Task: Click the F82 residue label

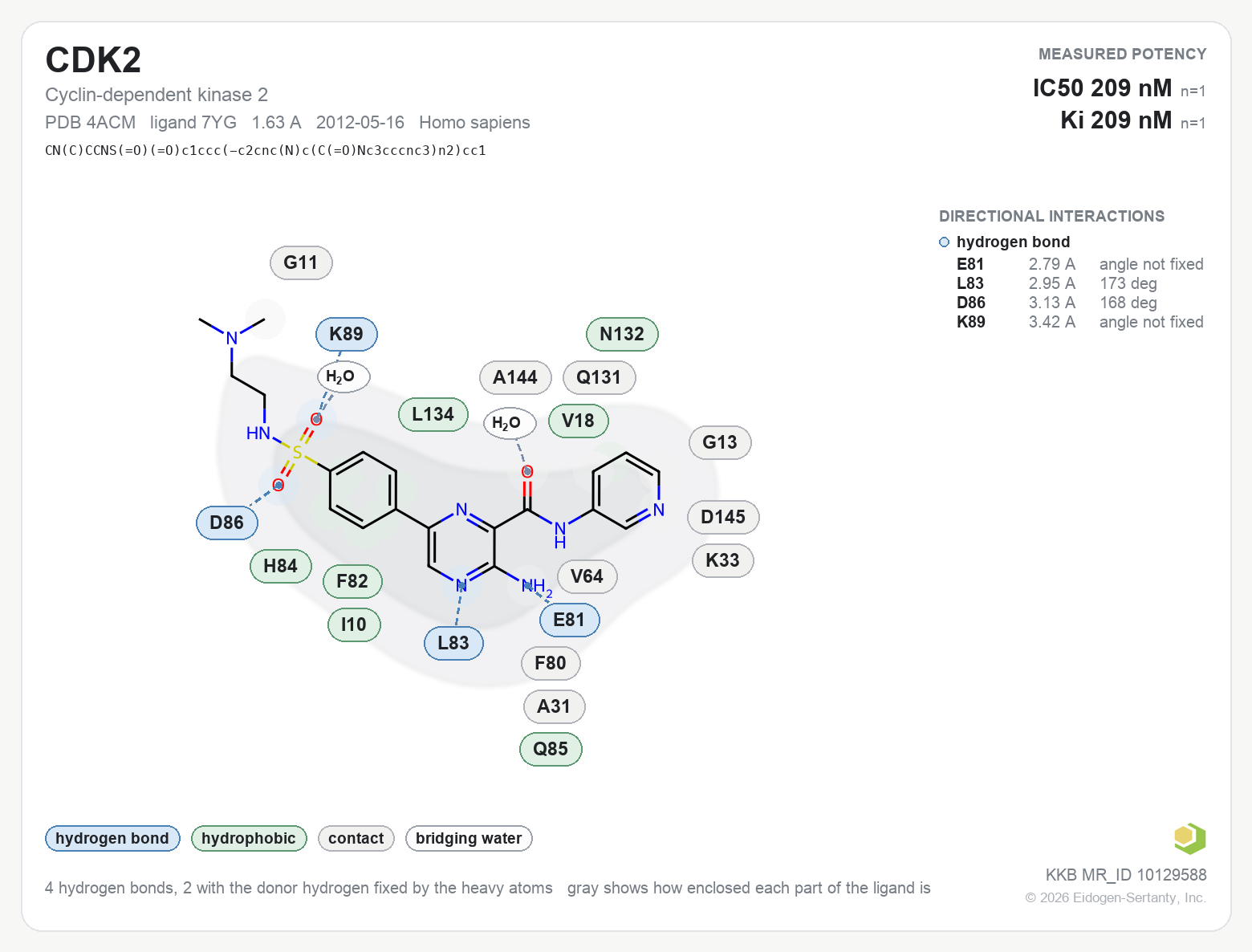Action: point(352,581)
